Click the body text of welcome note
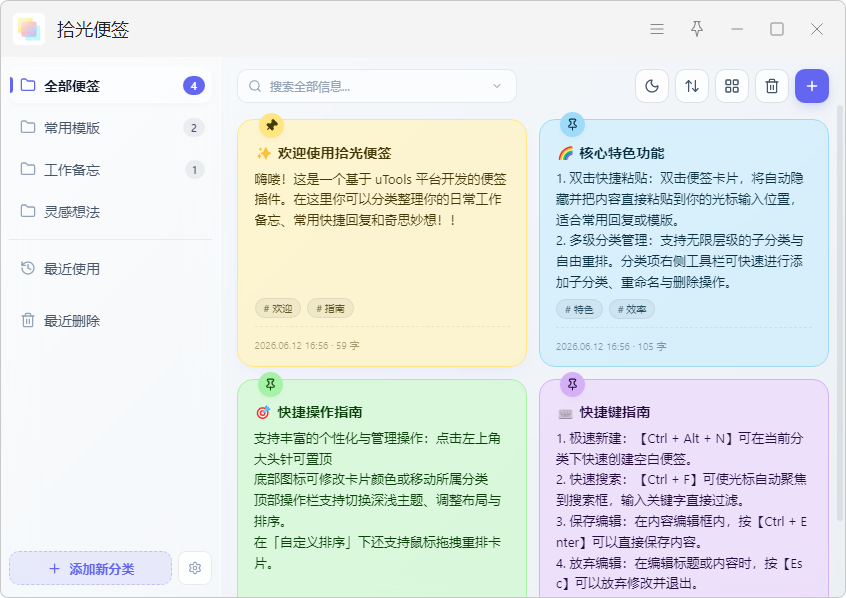The image size is (846, 598). (380, 200)
